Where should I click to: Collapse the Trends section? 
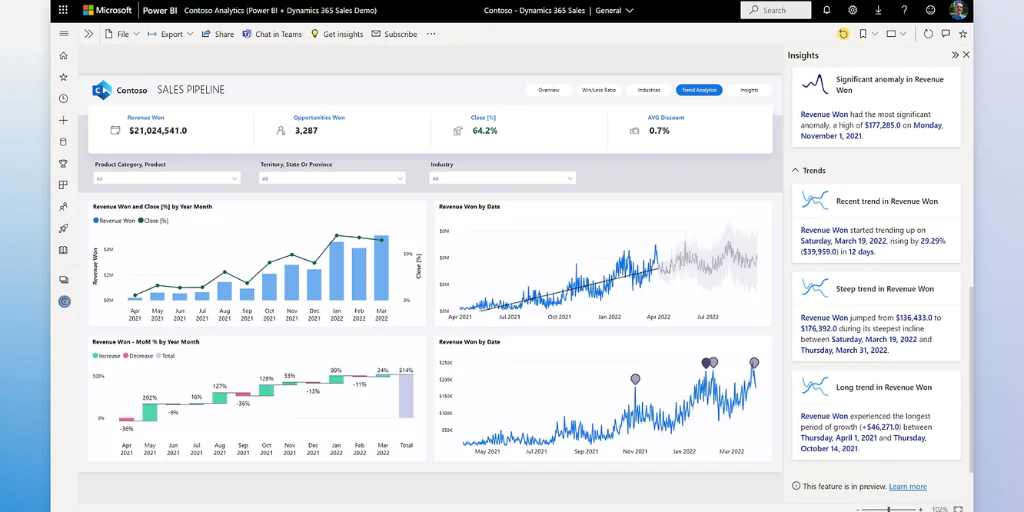pos(795,170)
